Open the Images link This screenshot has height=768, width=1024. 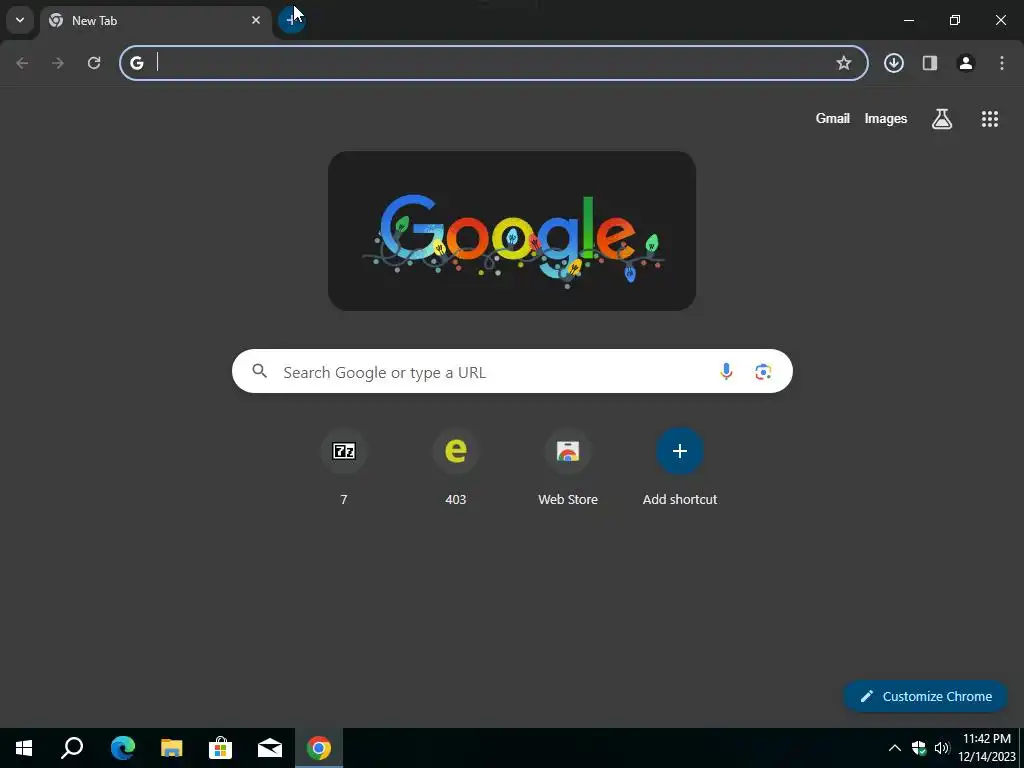[886, 118]
